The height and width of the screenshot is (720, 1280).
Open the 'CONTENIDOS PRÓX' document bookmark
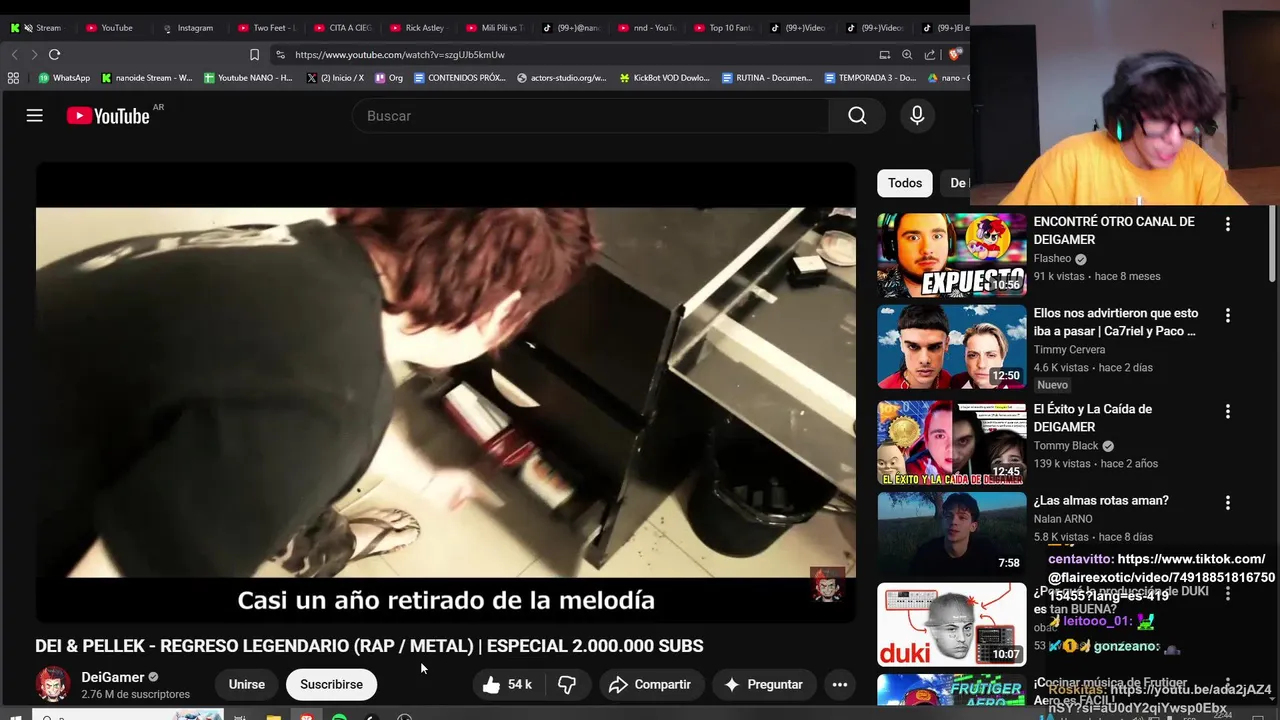[460, 78]
